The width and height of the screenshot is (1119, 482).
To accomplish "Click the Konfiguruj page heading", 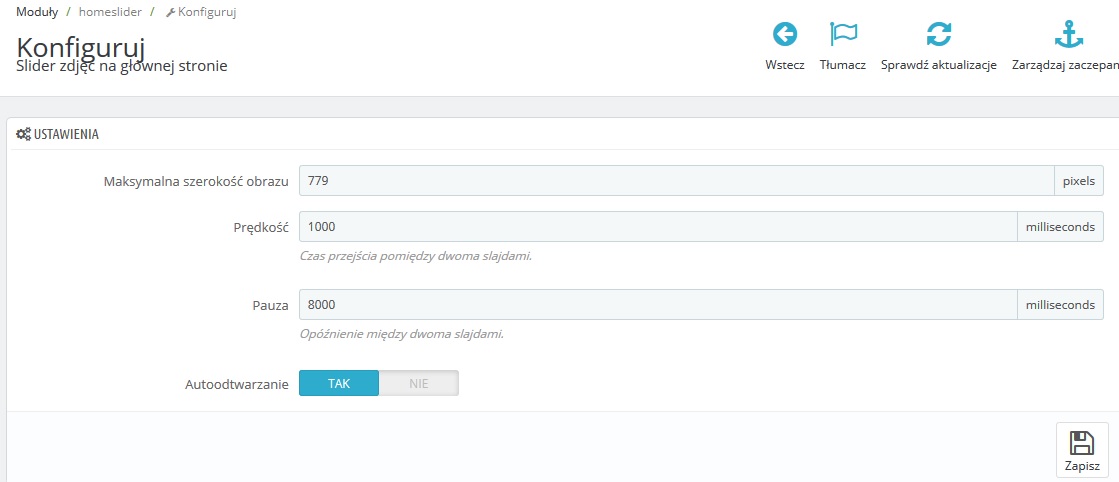I will coord(81,47).
